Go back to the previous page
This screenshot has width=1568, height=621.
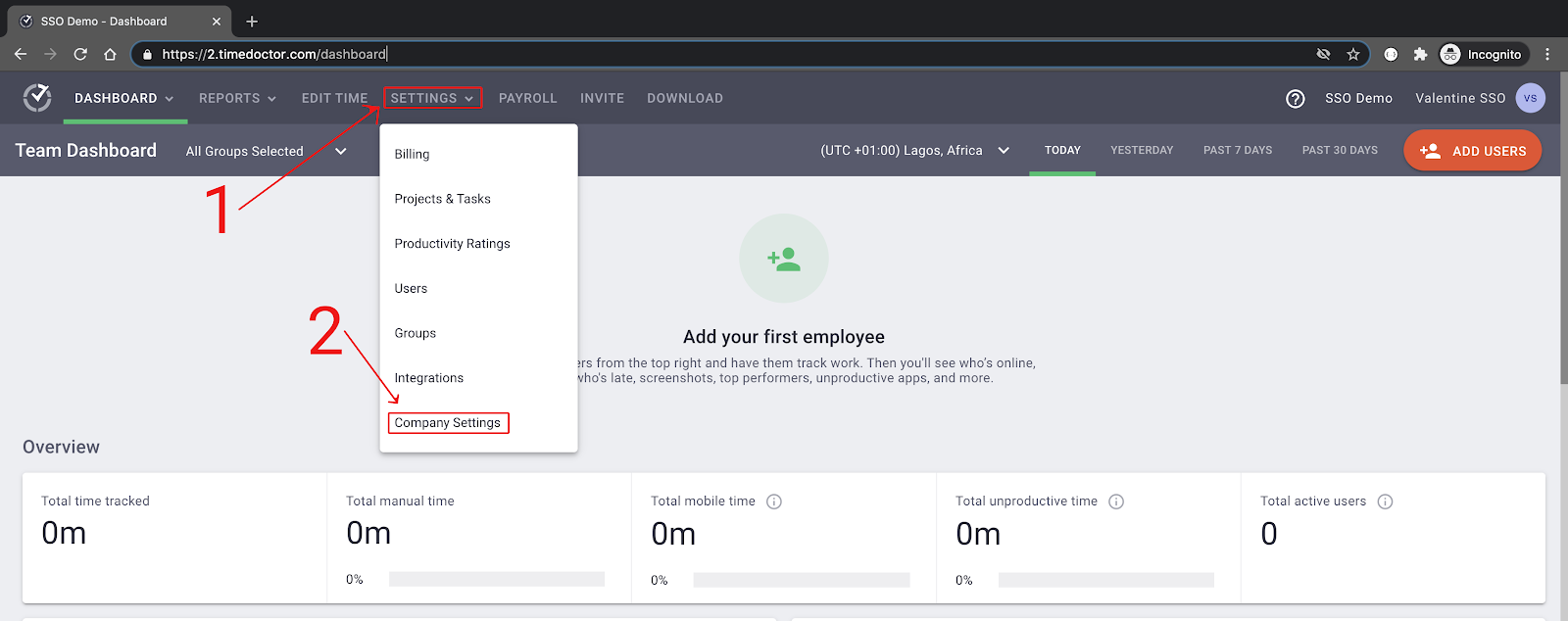point(21,54)
